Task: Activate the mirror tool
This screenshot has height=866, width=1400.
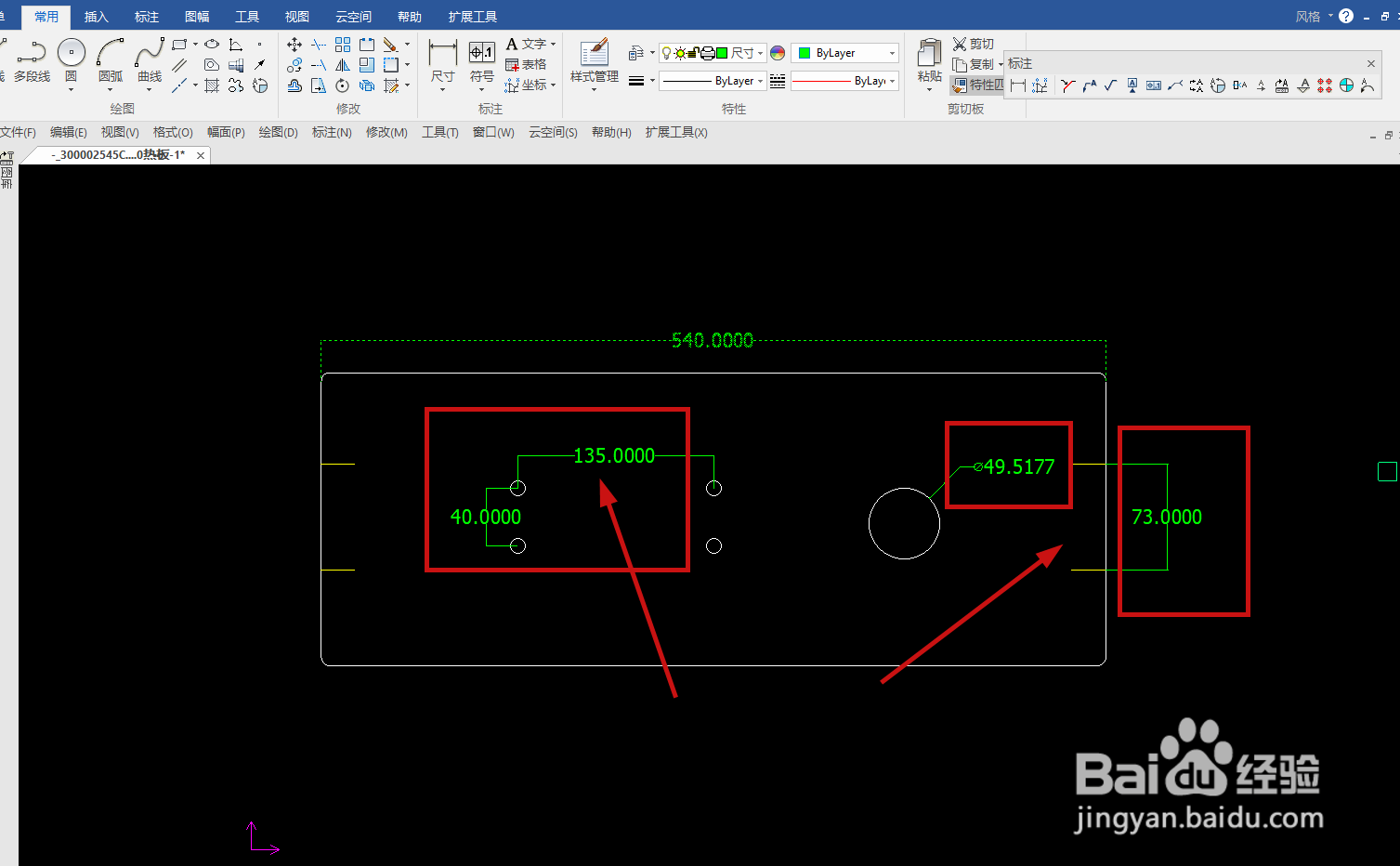Action: pos(343,65)
